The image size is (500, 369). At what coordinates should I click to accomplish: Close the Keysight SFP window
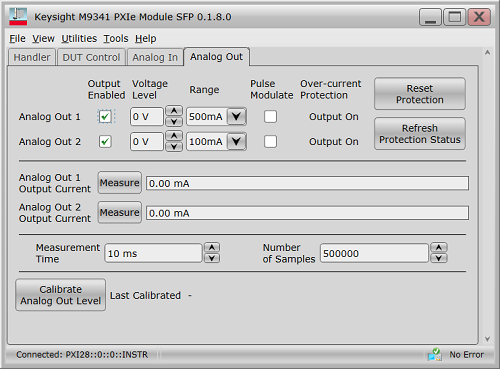(x=479, y=17)
